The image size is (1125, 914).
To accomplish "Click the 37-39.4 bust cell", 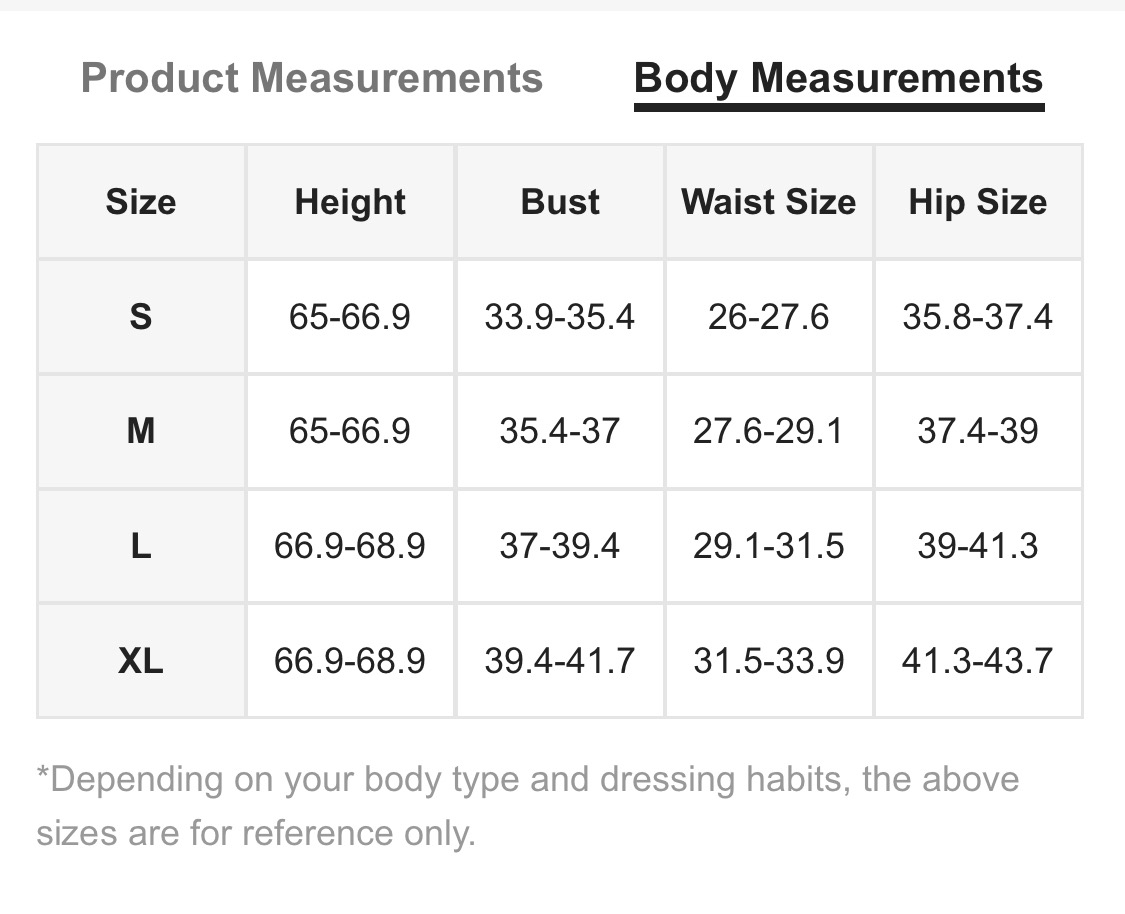I will [x=560, y=546].
